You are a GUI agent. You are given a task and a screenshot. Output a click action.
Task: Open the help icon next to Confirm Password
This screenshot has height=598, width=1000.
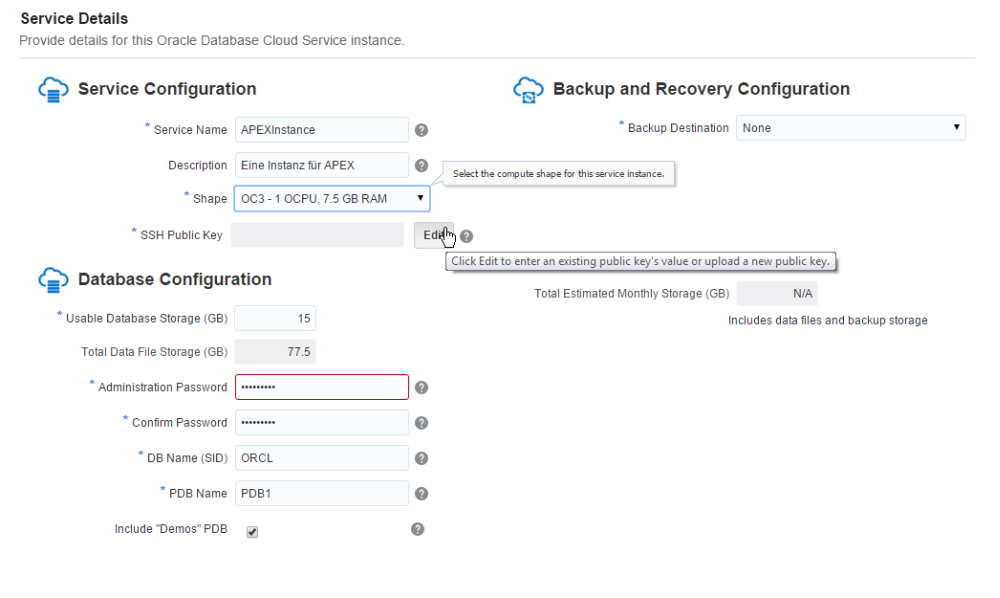421,422
